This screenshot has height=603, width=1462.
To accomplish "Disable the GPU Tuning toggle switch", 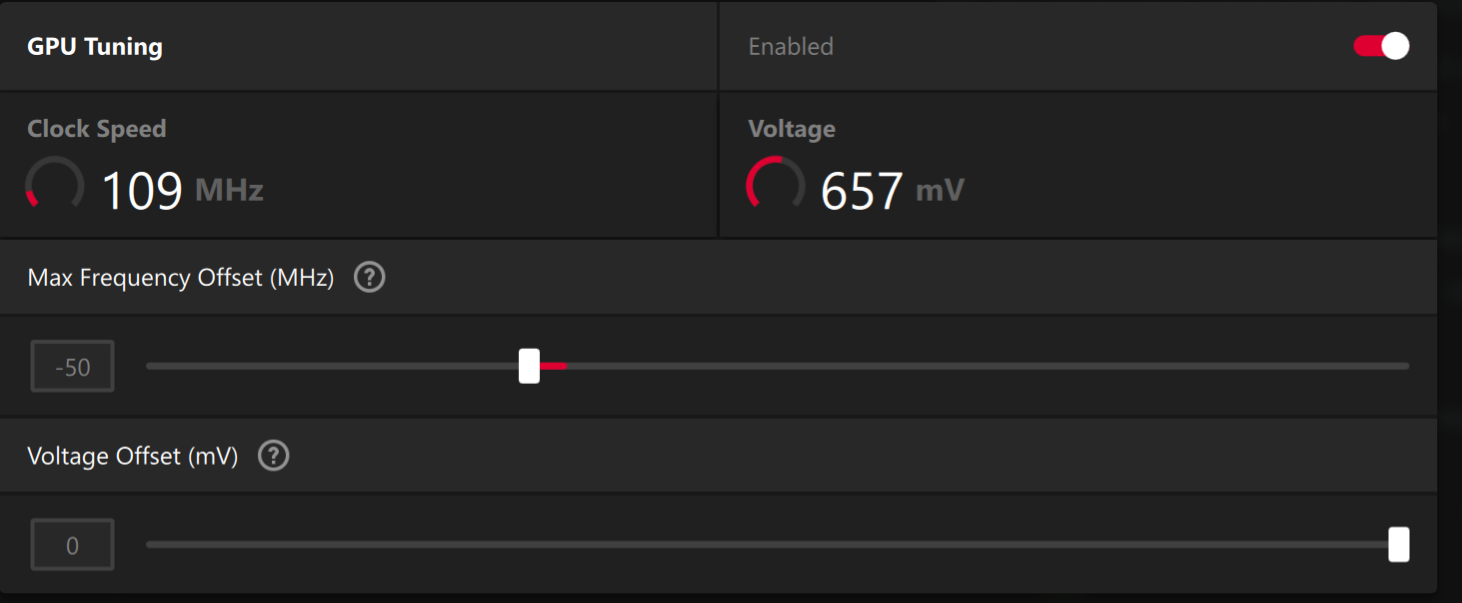I will click(1381, 46).
